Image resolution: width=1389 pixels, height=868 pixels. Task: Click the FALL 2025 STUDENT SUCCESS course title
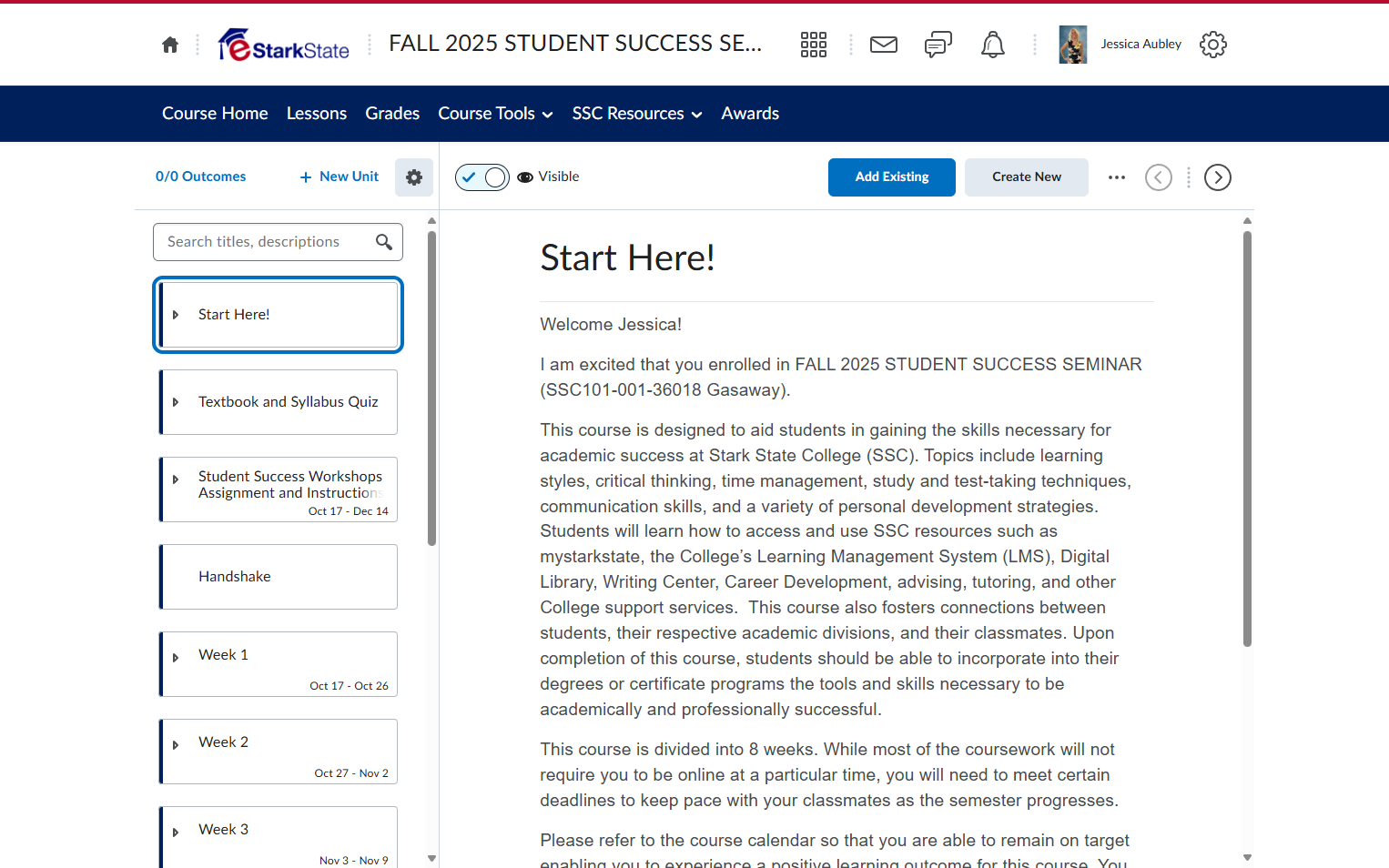point(576,44)
